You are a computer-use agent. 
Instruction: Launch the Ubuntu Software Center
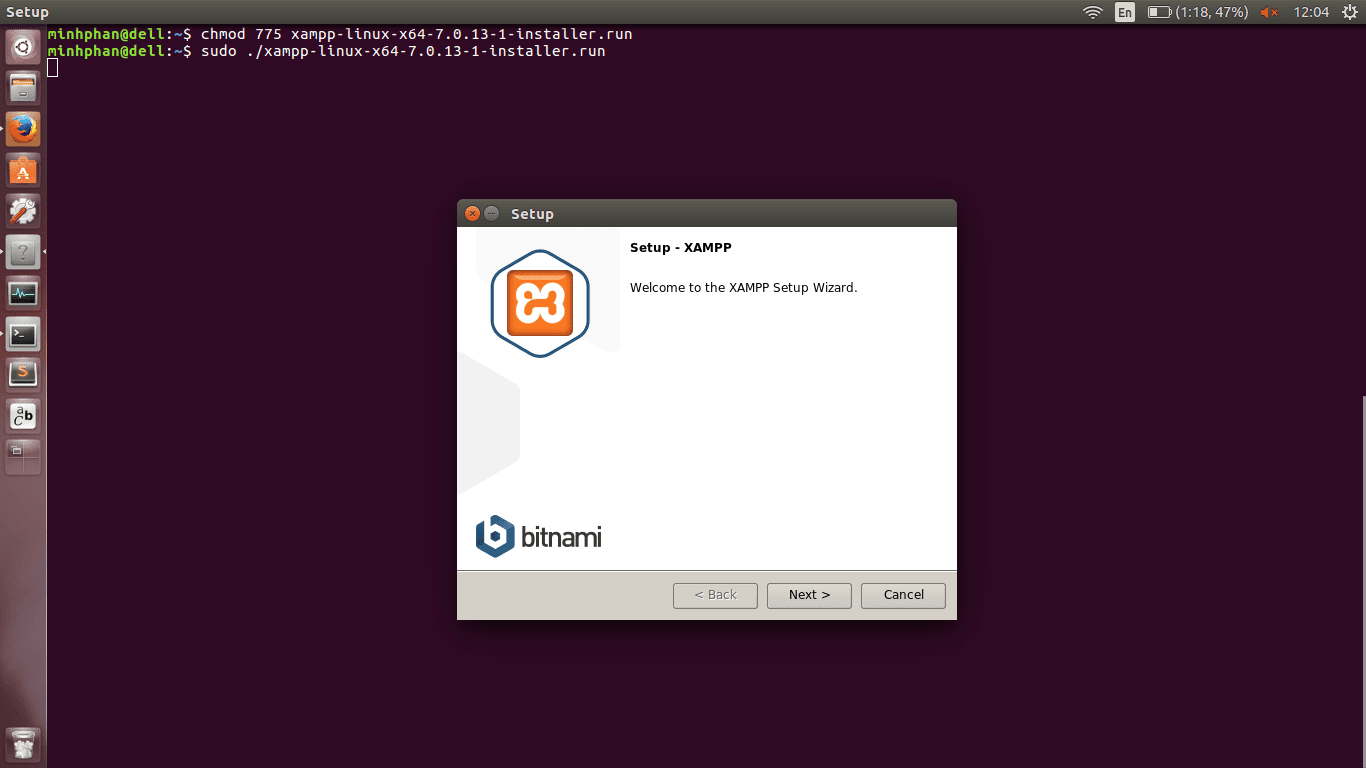tap(22, 169)
